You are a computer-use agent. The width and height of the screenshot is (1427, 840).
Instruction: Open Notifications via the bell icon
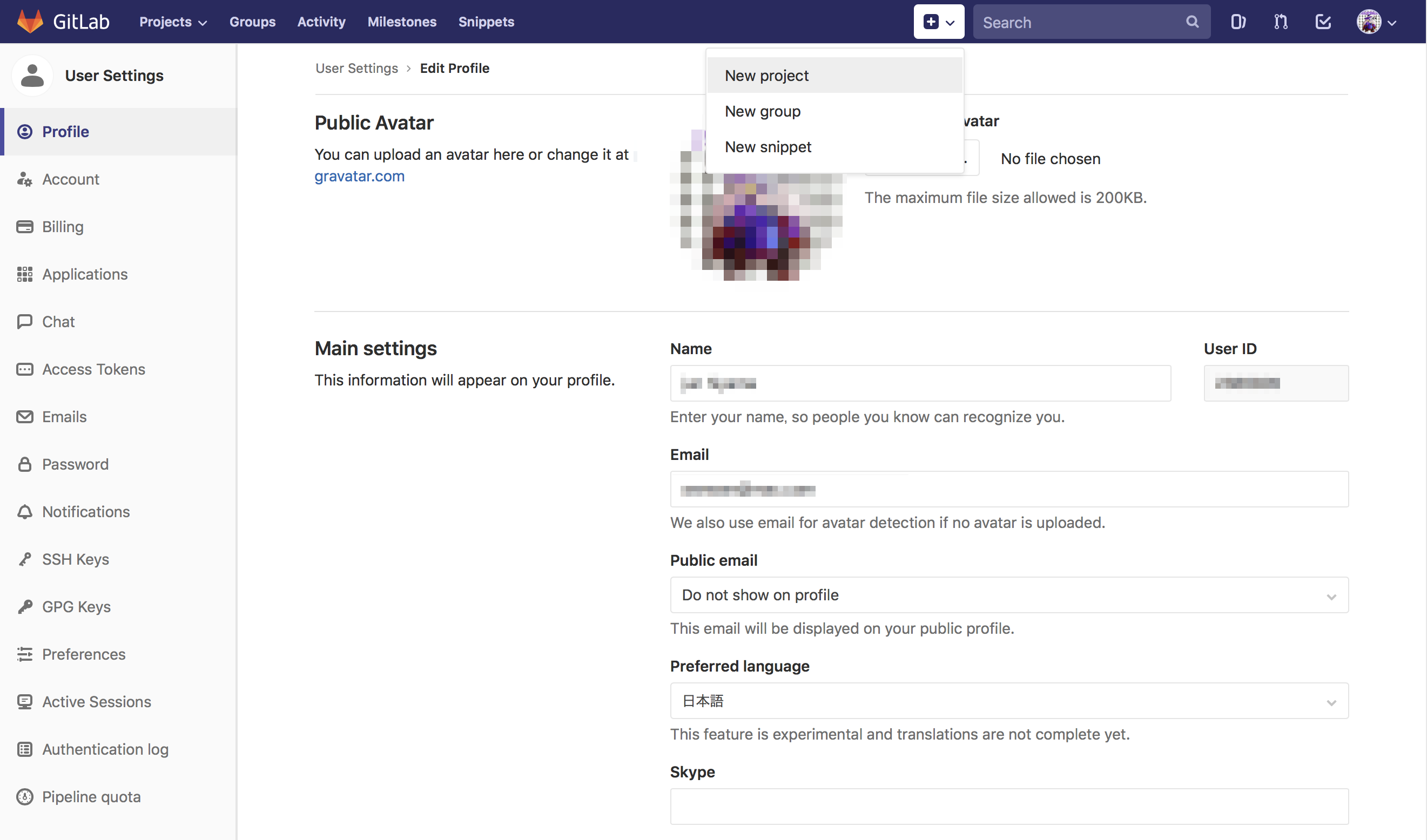coord(25,511)
